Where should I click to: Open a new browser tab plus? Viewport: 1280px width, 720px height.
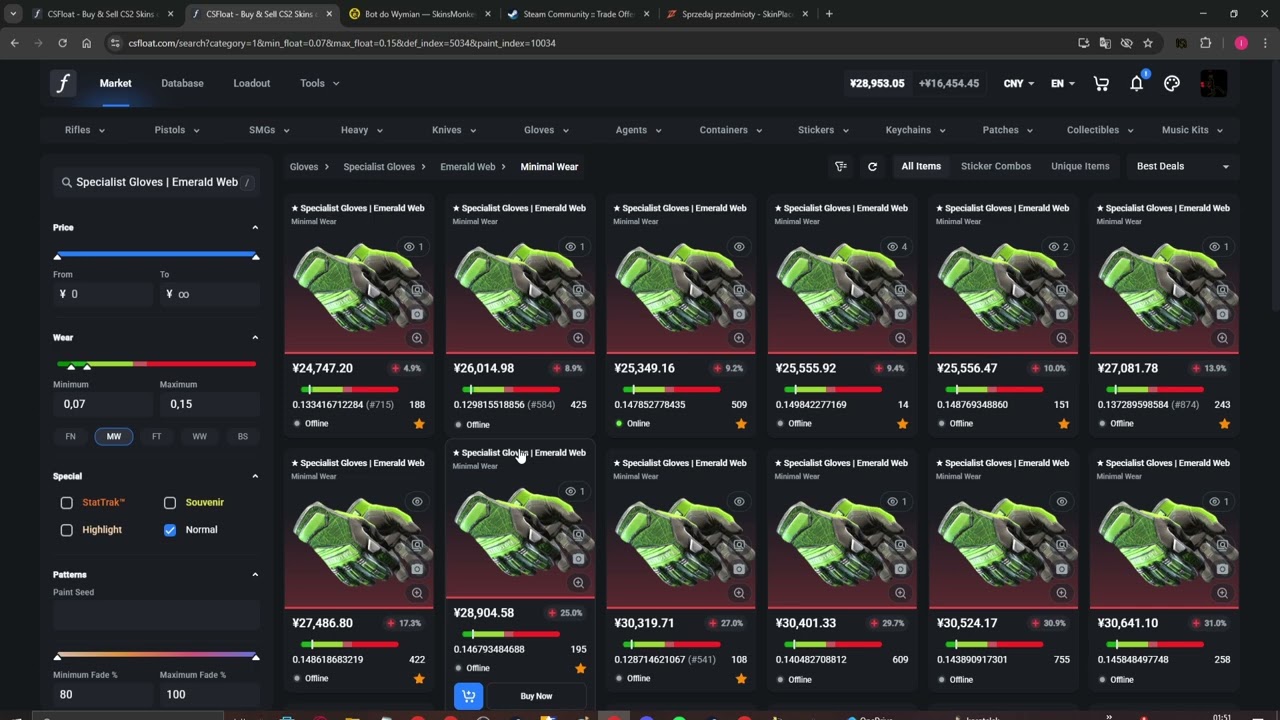click(x=828, y=14)
